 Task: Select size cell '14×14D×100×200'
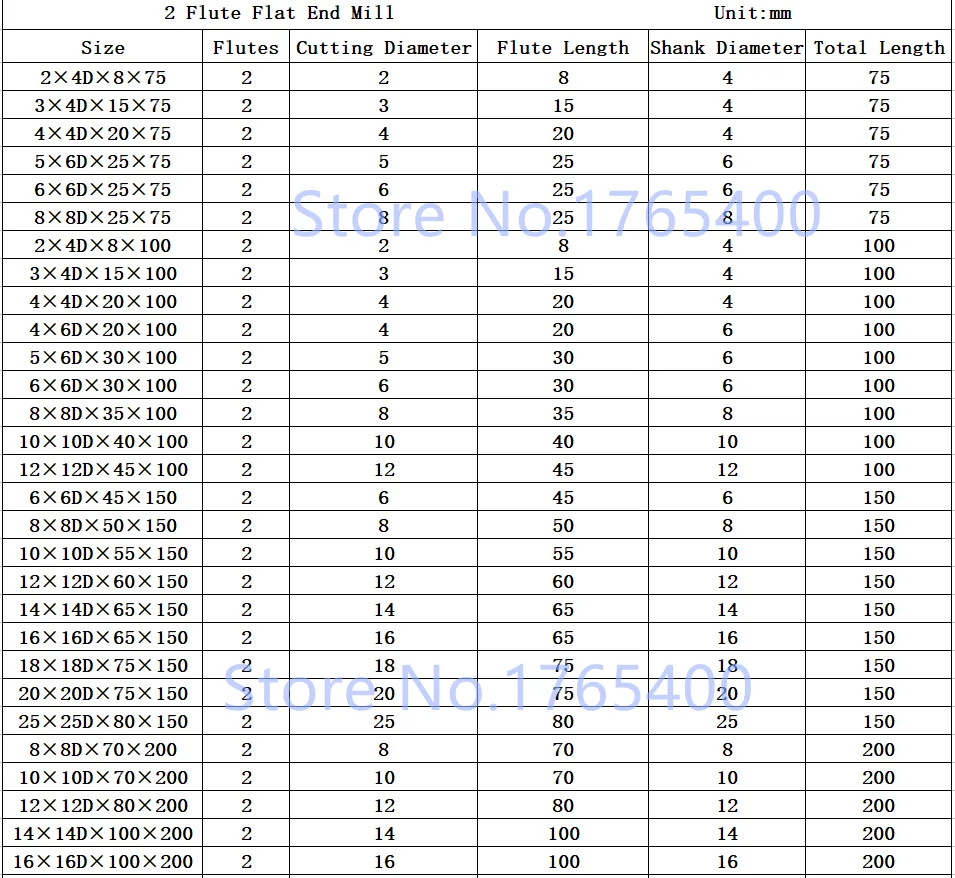(x=102, y=834)
